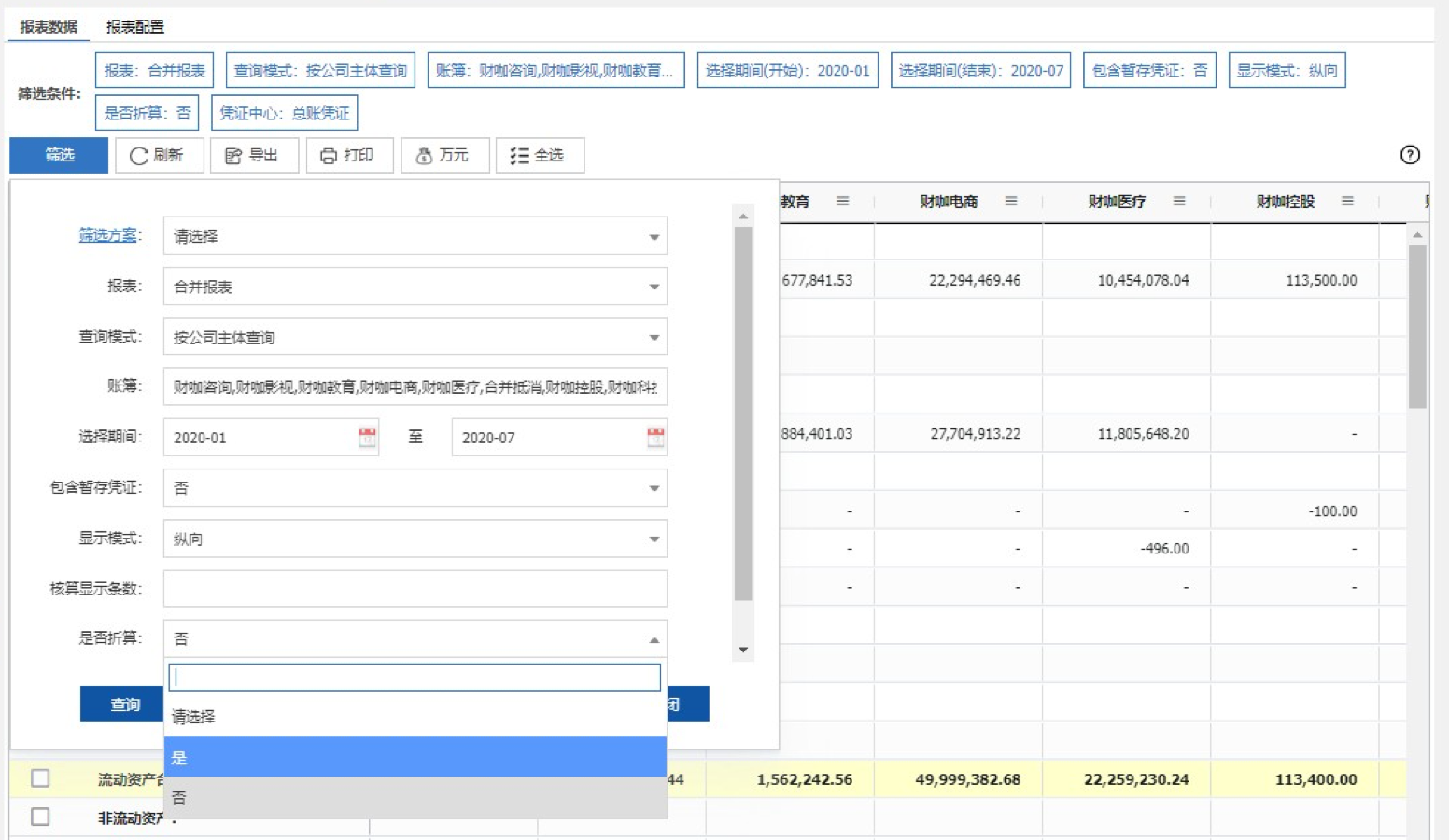Open end period calendar picker
This screenshot has width=1449, height=840.
[x=655, y=437]
